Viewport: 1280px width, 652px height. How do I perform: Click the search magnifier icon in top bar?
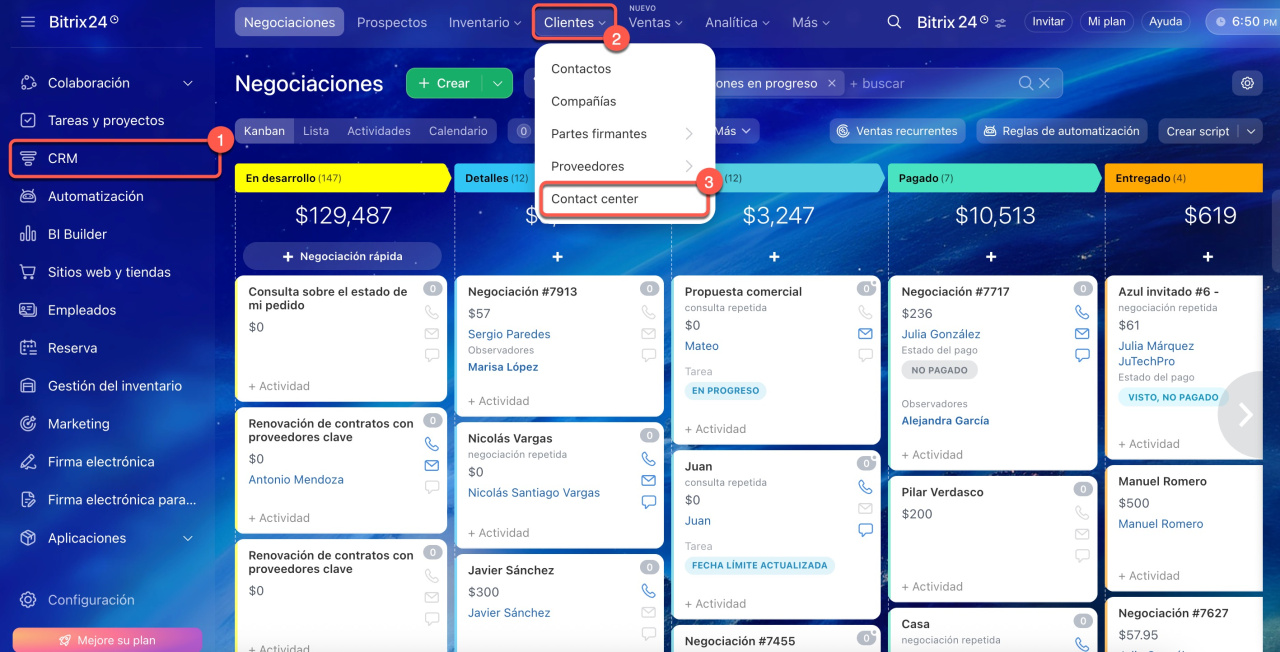point(894,22)
